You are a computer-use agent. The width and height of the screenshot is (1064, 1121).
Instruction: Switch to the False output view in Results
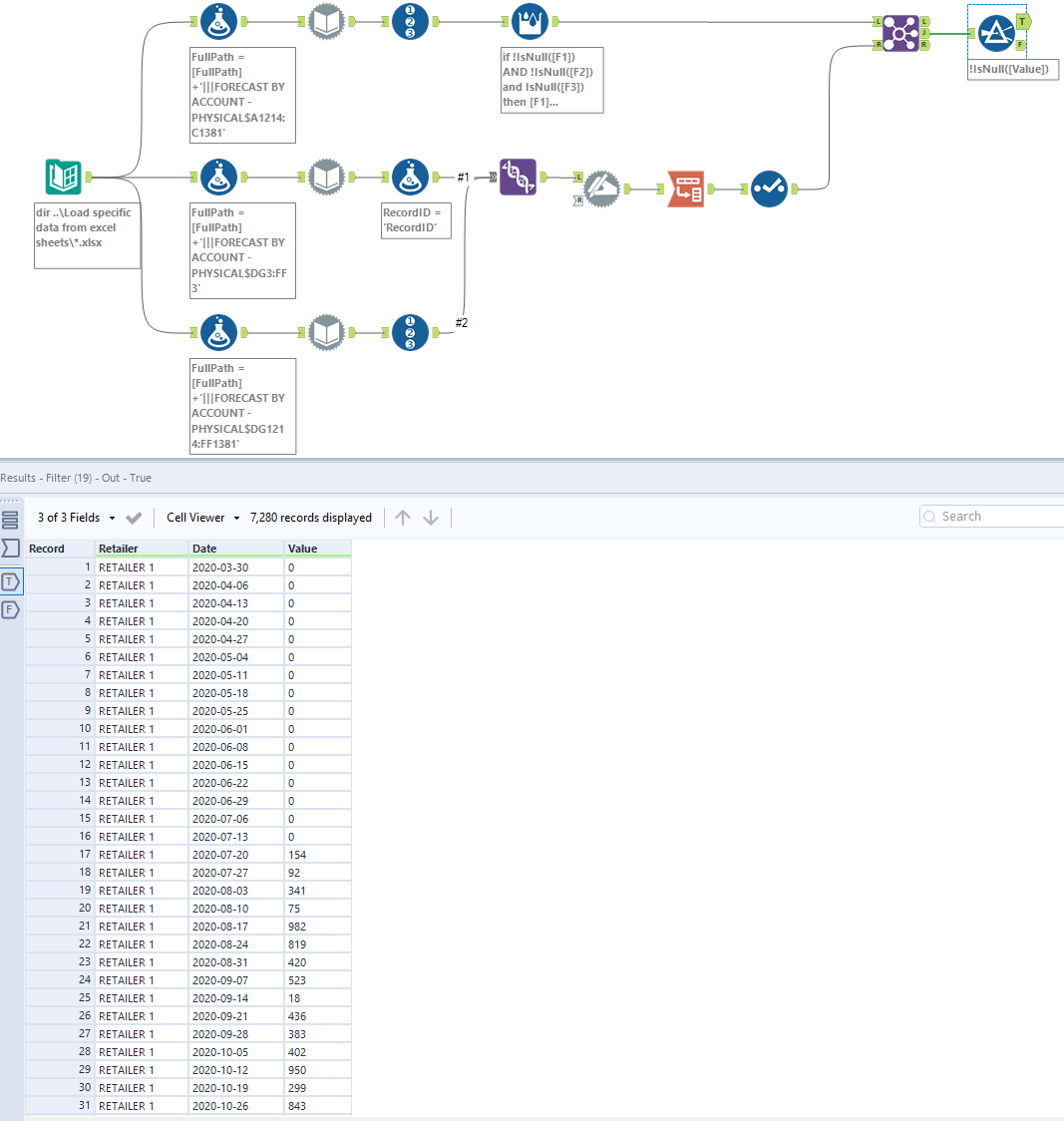click(13, 608)
